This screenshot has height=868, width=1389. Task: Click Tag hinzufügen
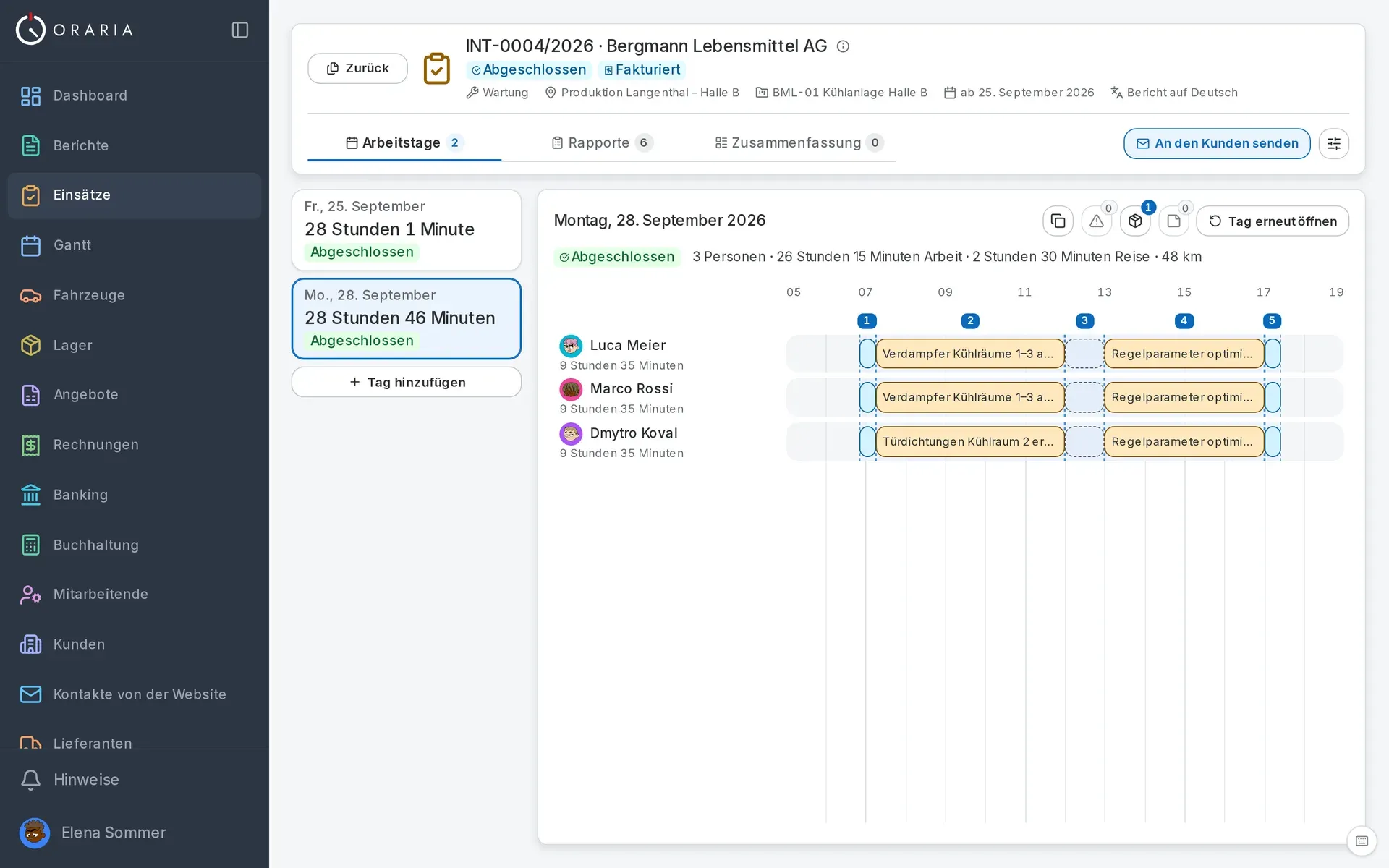pyautogui.click(x=407, y=382)
